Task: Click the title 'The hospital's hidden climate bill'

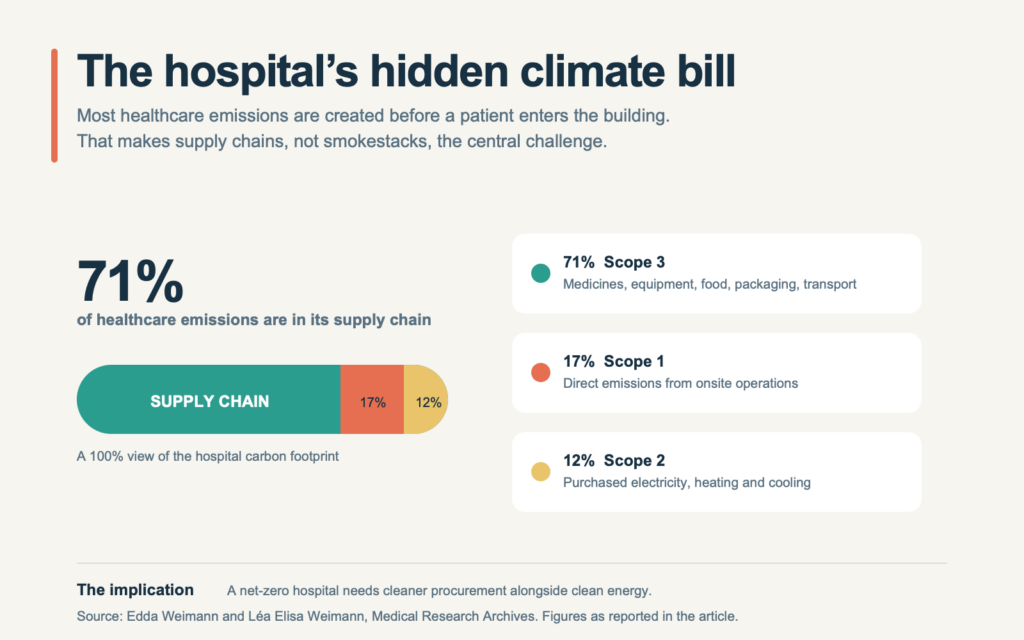Action: coord(406,71)
